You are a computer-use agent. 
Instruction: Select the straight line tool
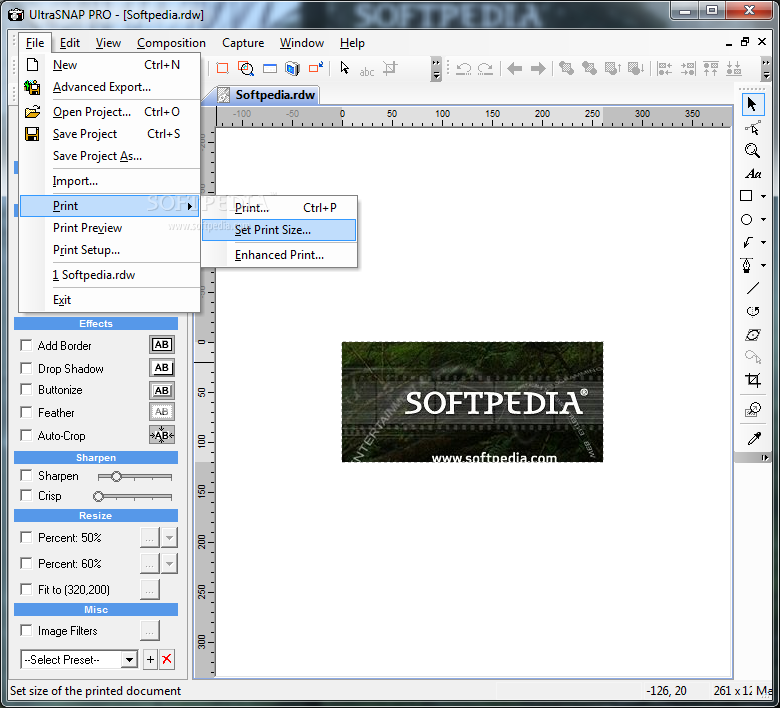[x=753, y=288]
